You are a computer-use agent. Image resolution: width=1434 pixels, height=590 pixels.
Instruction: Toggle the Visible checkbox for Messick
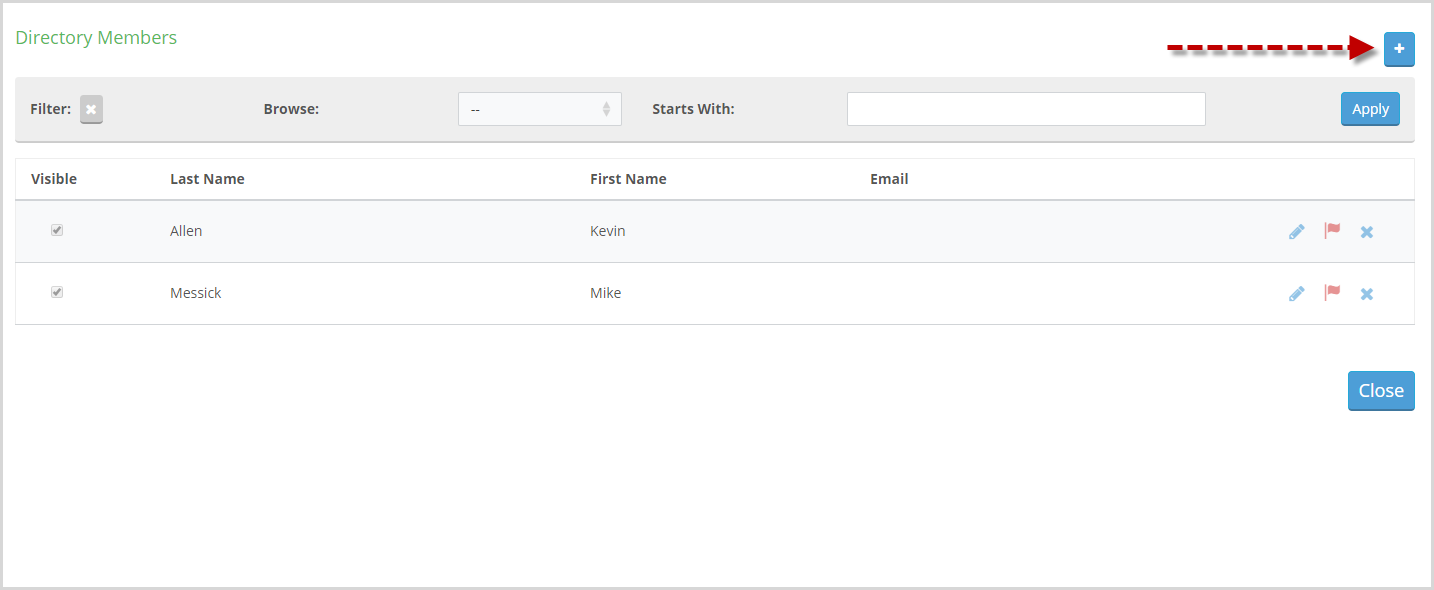point(57,292)
